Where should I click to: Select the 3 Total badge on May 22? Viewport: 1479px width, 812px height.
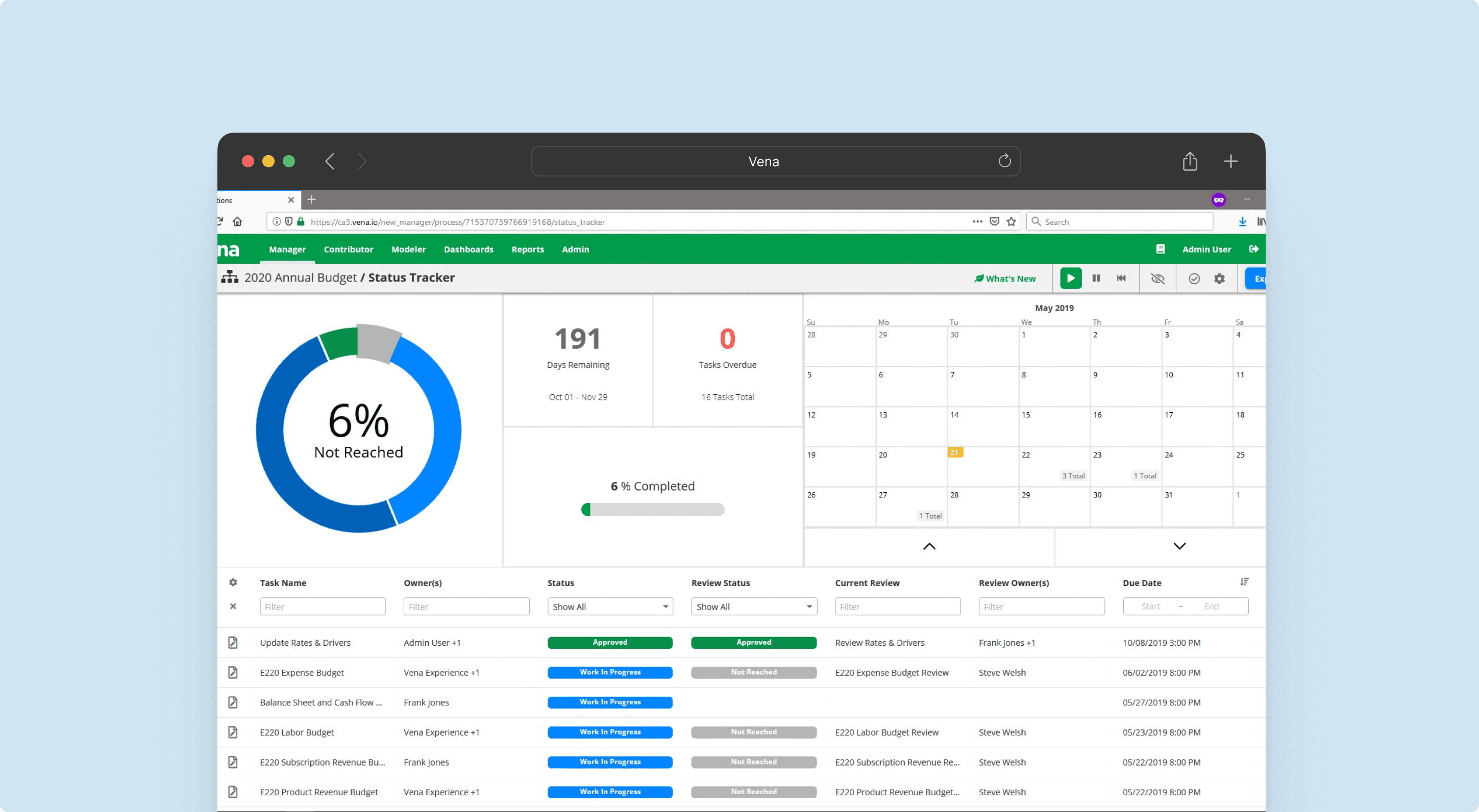click(x=1073, y=476)
